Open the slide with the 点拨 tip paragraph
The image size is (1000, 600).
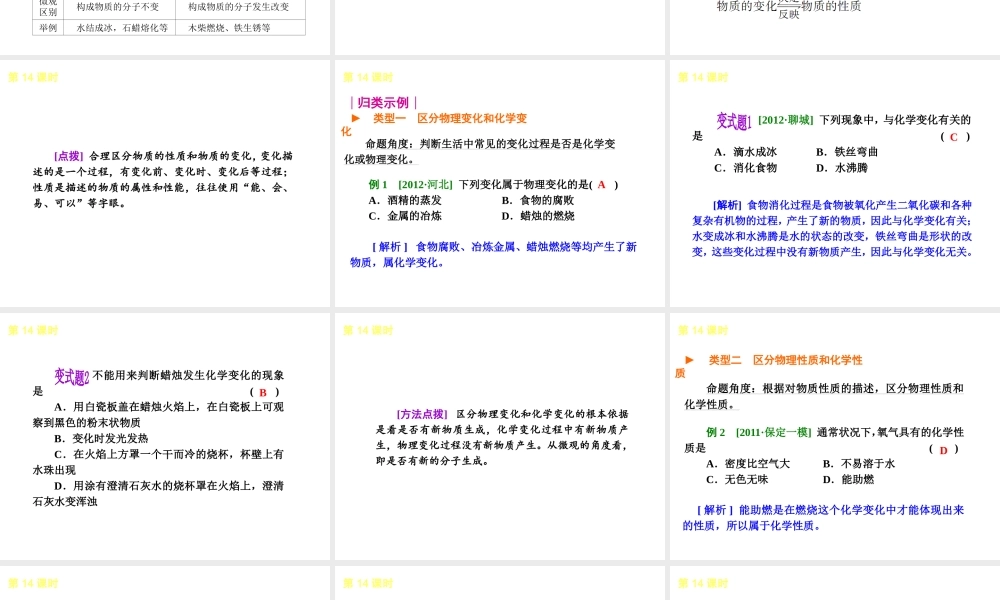(x=165, y=184)
